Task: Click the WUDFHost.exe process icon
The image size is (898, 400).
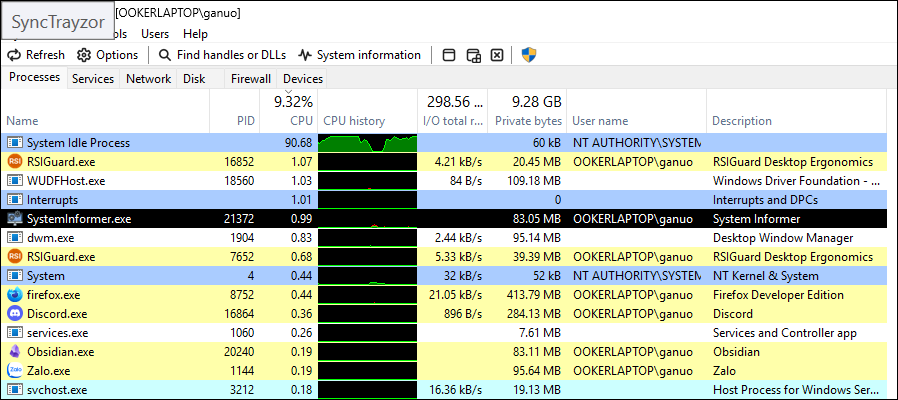Action: click(x=15, y=181)
